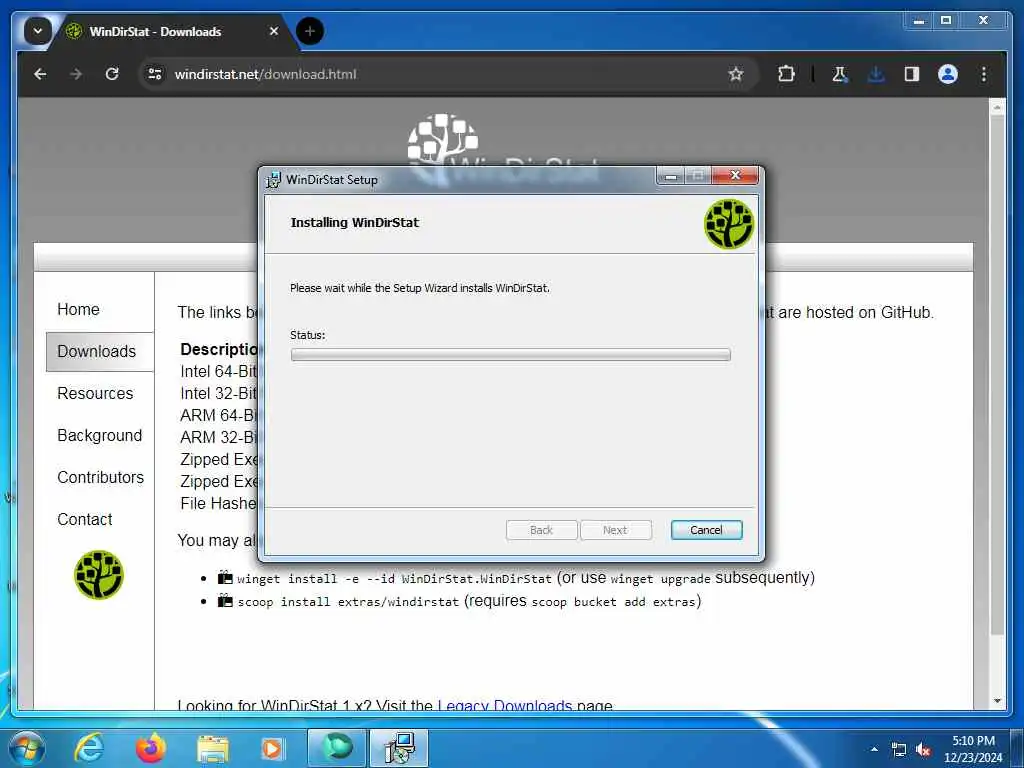Go forward in the browser history
1024x768 pixels.
[76, 74]
